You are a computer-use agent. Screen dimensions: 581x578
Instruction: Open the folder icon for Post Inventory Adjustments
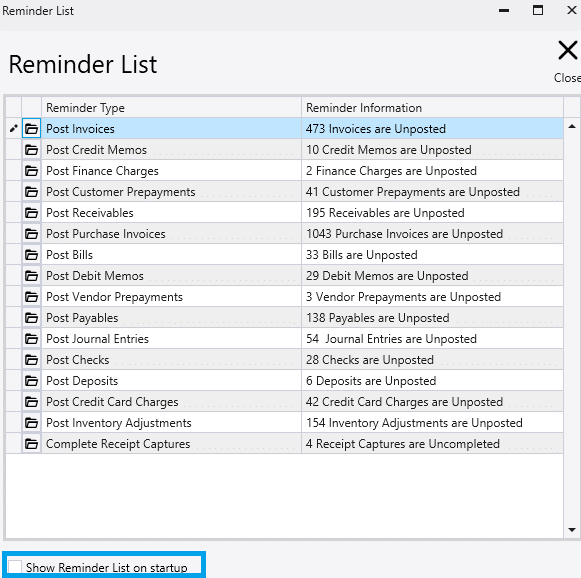[31, 423]
